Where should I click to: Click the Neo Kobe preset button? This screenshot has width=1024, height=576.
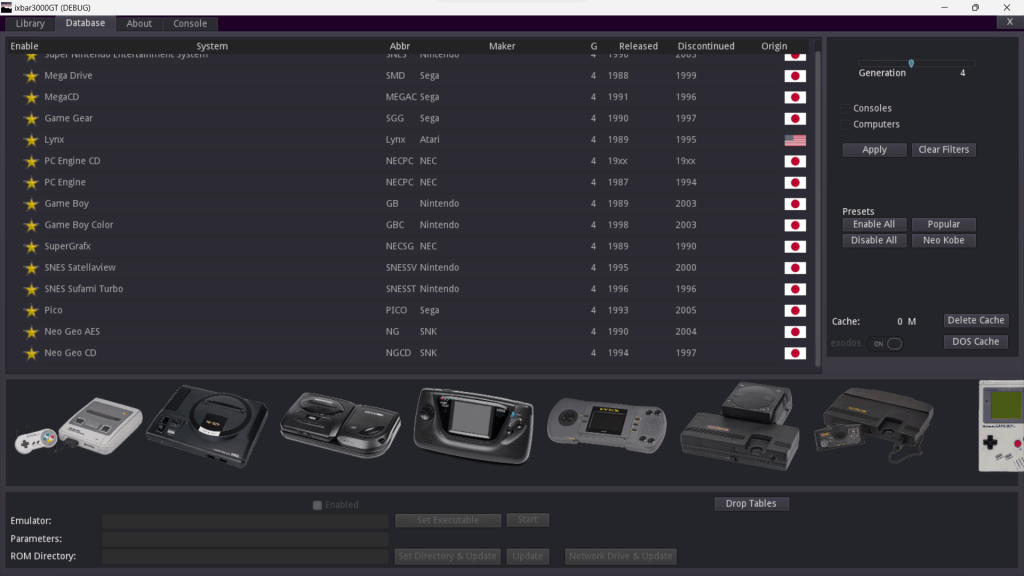pyautogui.click(x=943, y=240)
